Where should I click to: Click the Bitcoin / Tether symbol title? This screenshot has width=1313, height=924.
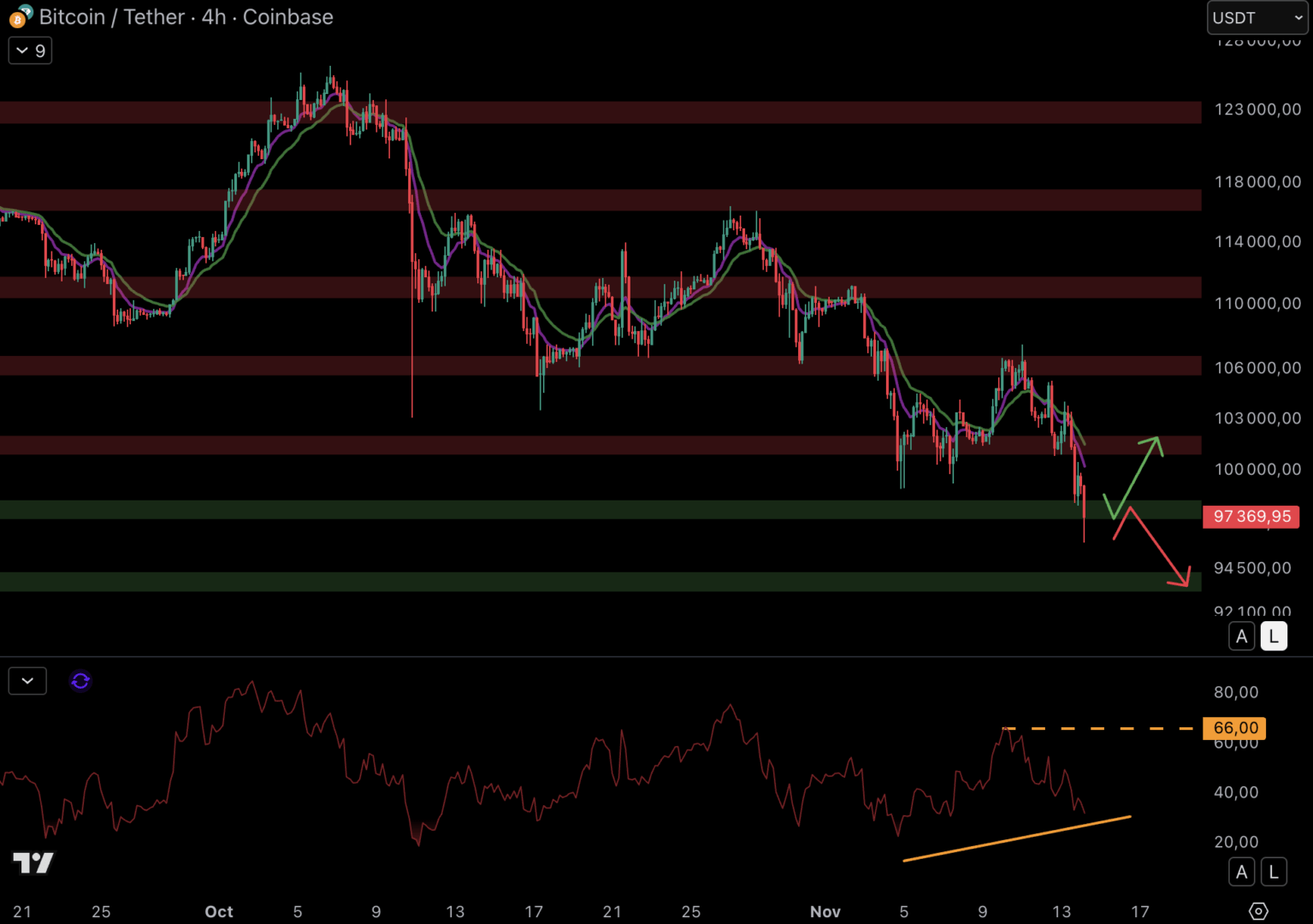[x=186, y=17]
